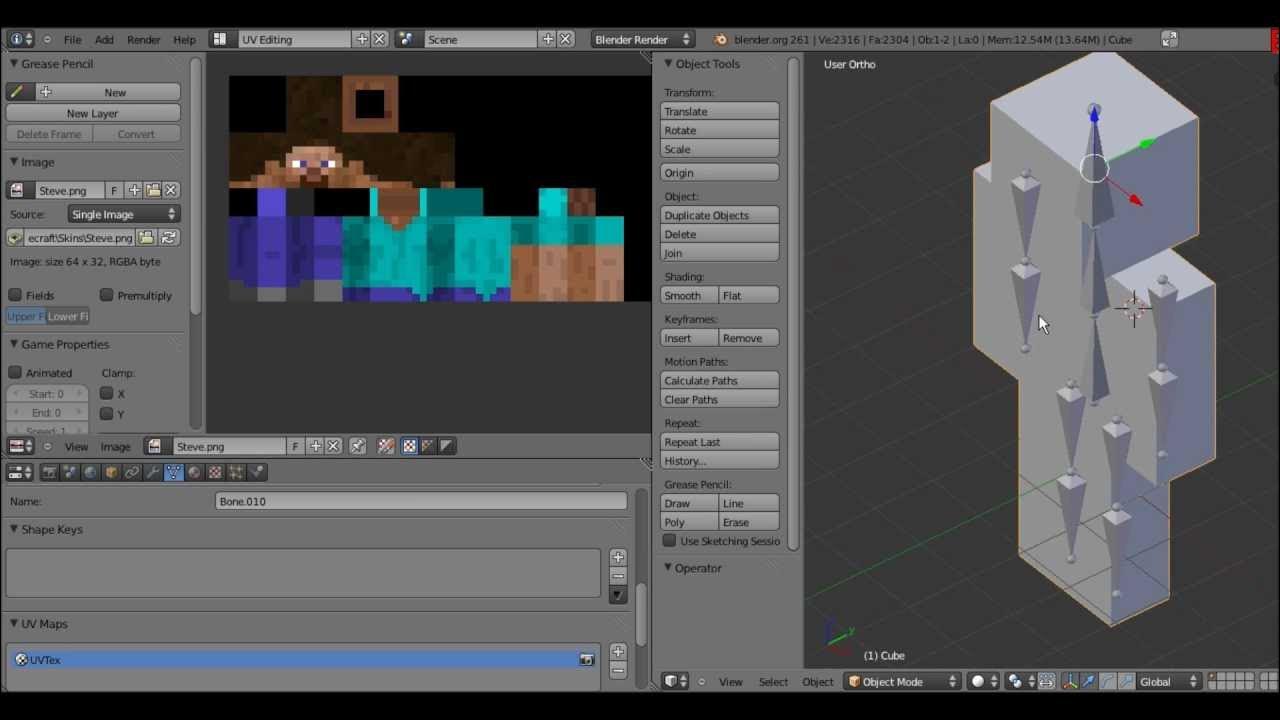Delete the current Scene with X icon
This screenshot has height=720, width=1280.
pyautogui.click(x=566, y=39)
